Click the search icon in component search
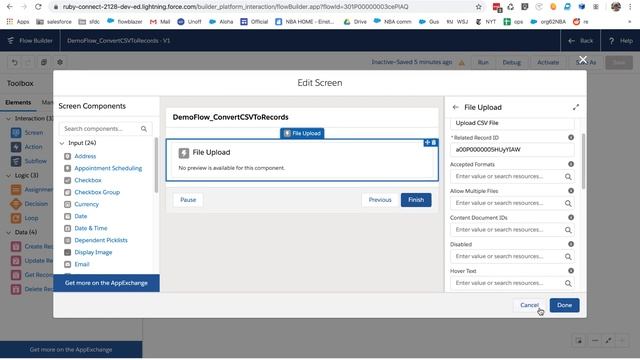Image resolution: width=640 pixels, height=360 pixels. [x=144, y=129]
